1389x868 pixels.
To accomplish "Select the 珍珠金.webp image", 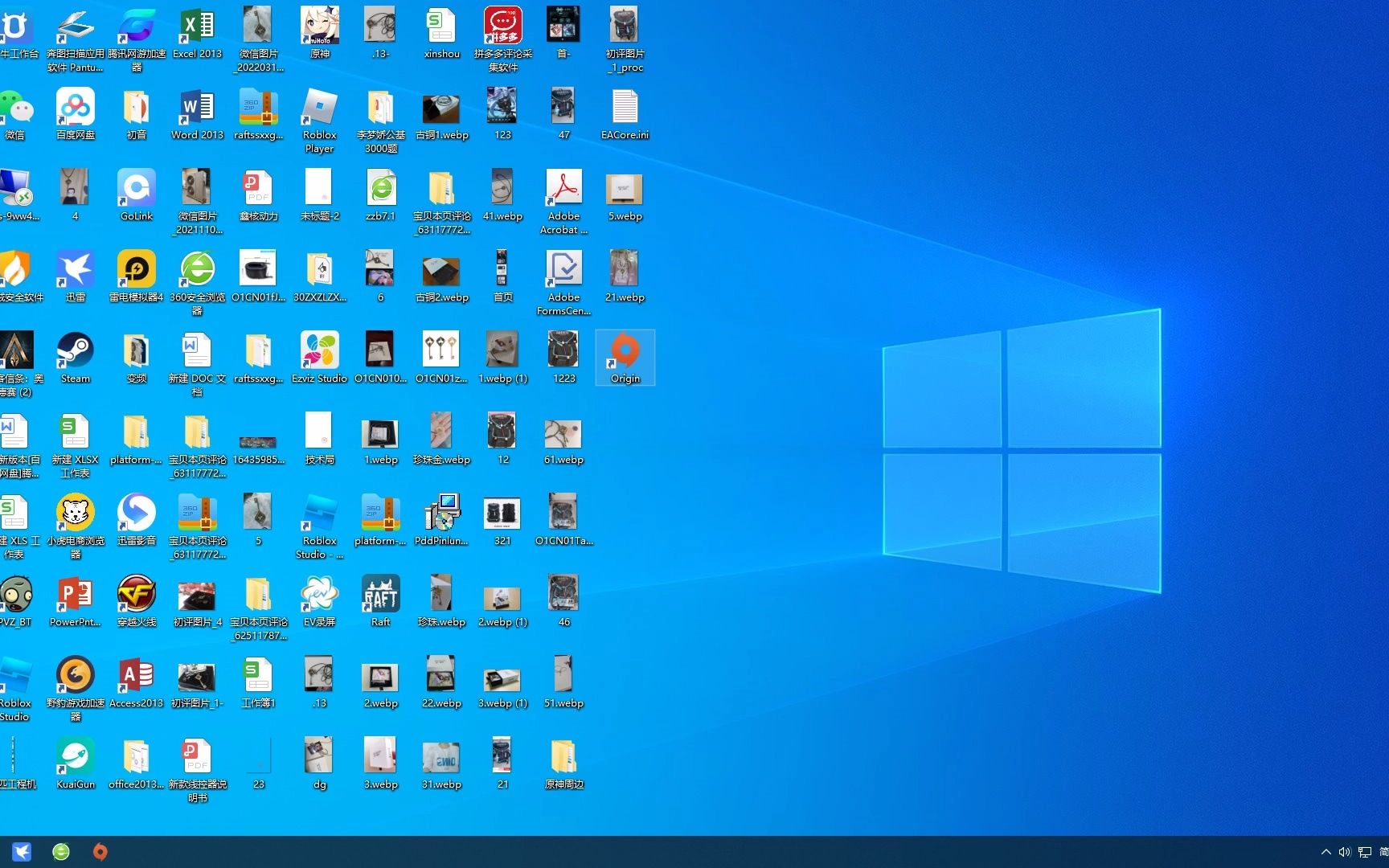I will pos(441,439).
